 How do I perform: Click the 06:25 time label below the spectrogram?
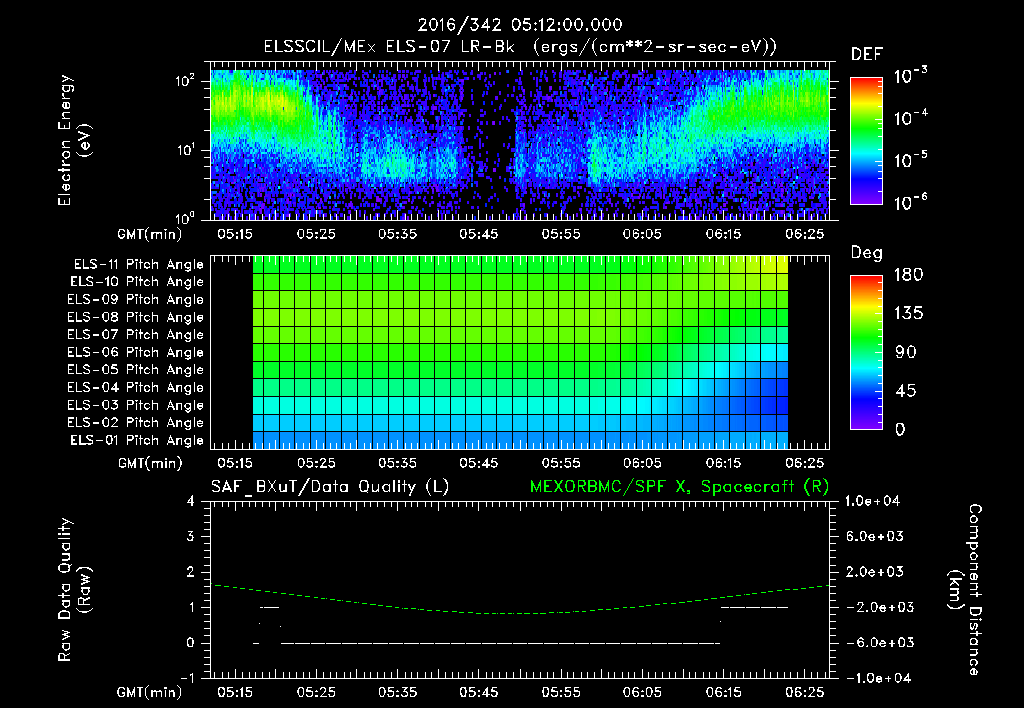pyautogui.click(x=805, y=234)
